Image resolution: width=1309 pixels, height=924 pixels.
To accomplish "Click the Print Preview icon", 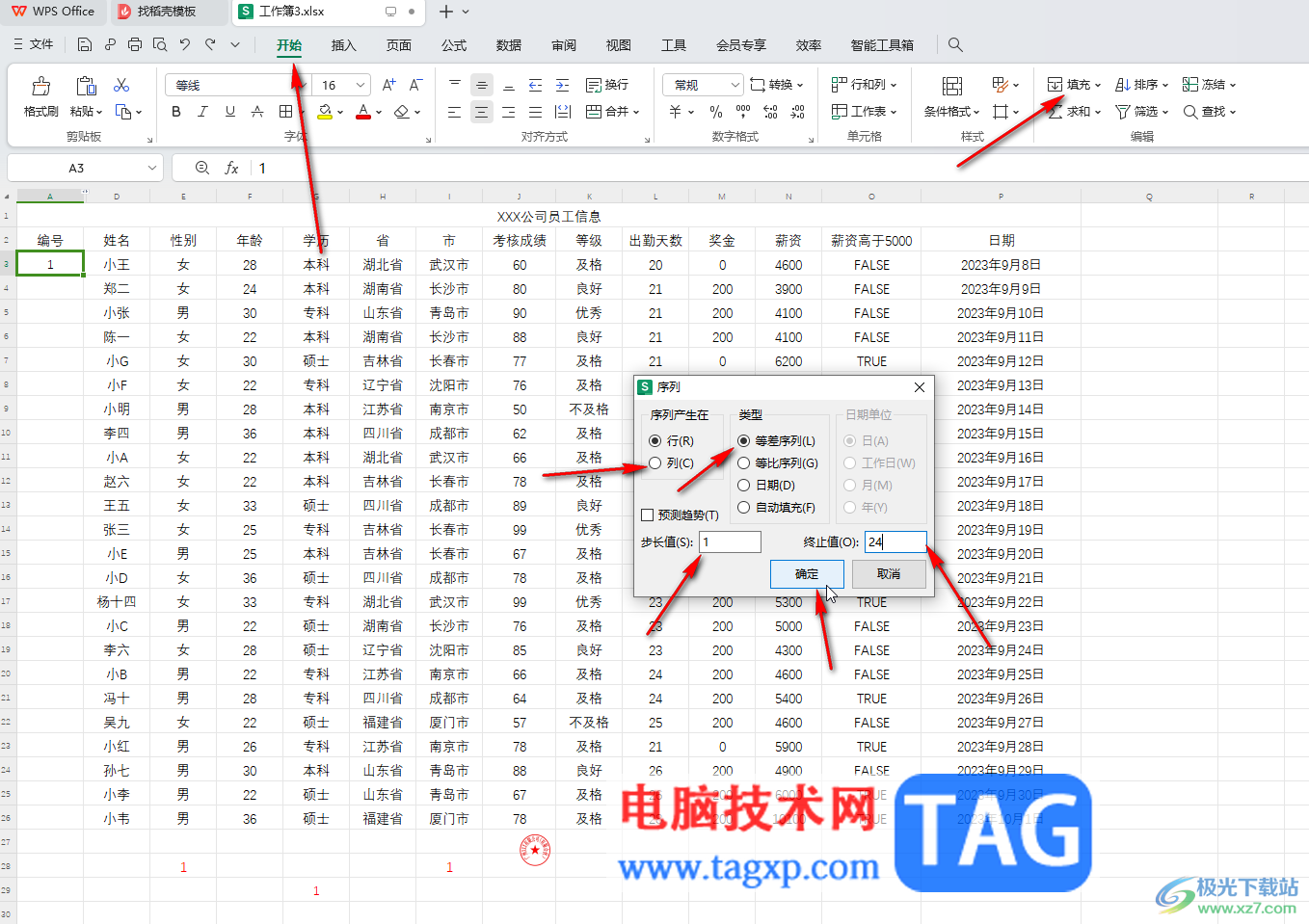I will [x=160, y=44].
